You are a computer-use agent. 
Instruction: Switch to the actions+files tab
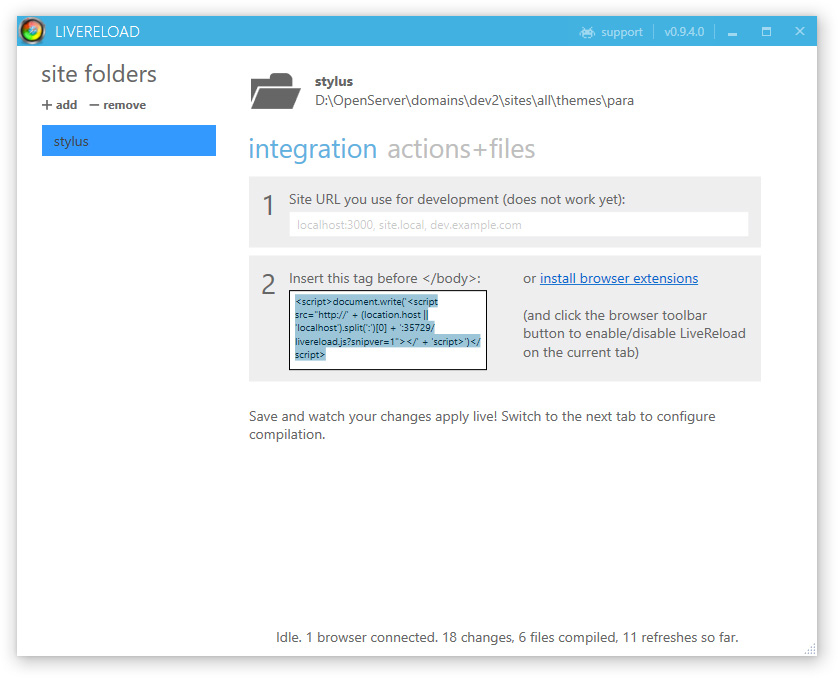point(461,149)
